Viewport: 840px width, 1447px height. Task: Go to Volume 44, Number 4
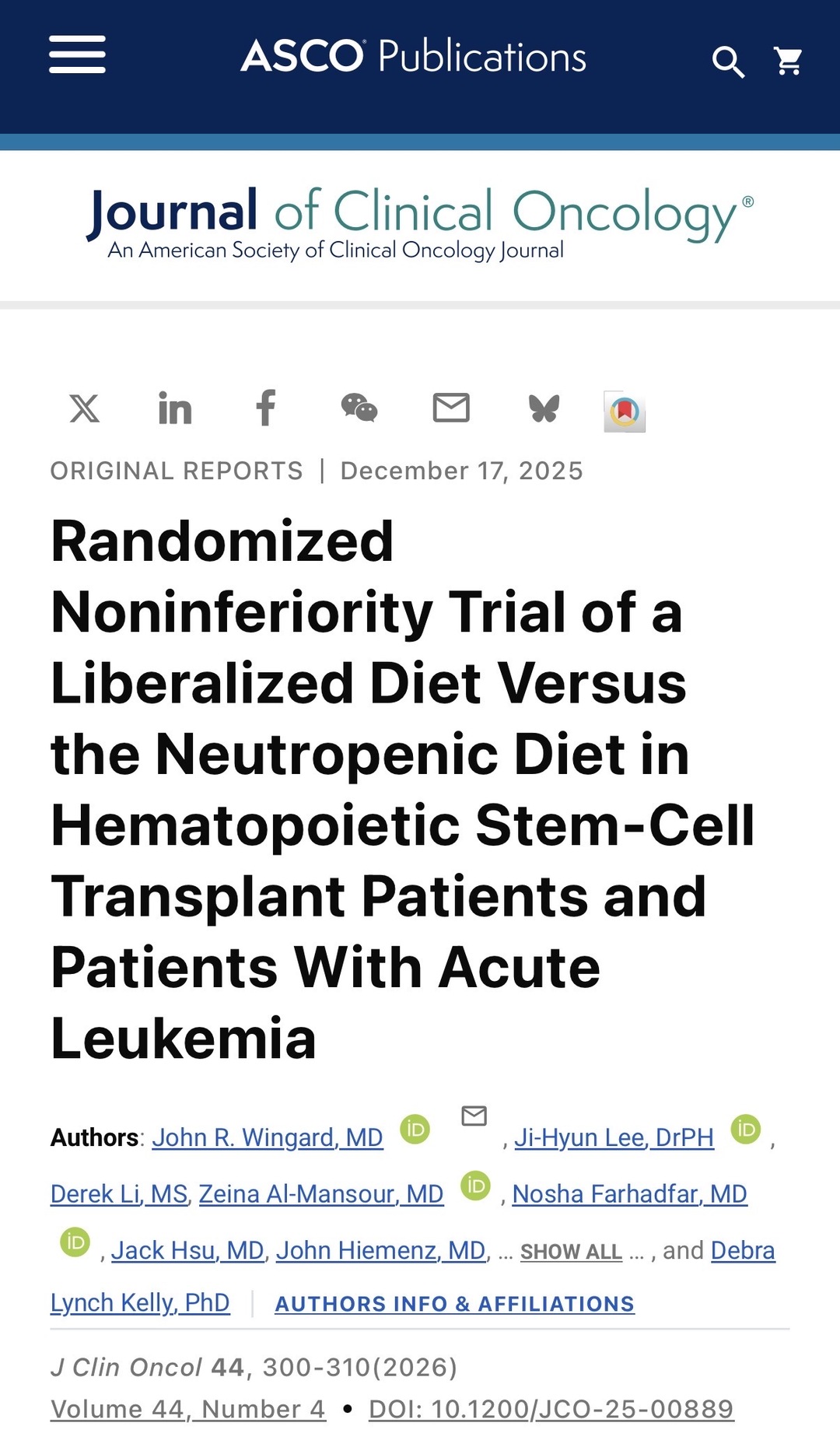tap(188, 1409)
